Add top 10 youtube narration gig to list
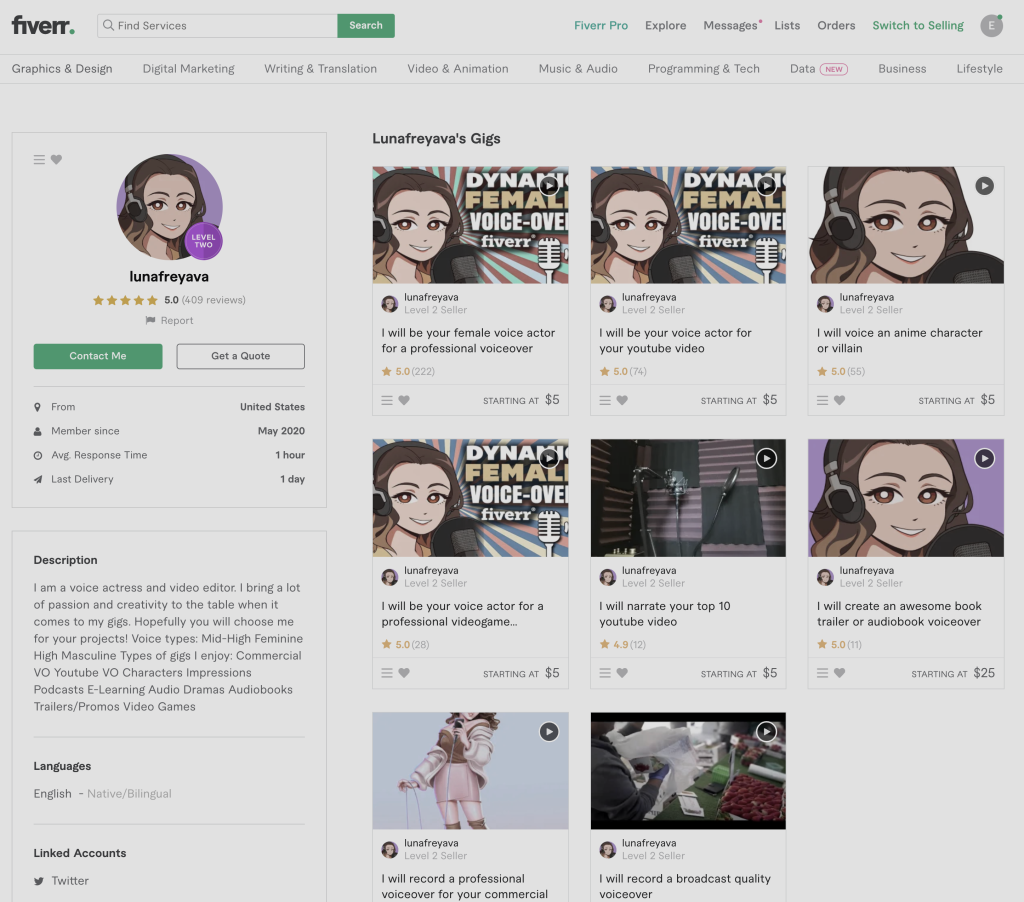Screen dimensions: 1024x902 (605, 673)
